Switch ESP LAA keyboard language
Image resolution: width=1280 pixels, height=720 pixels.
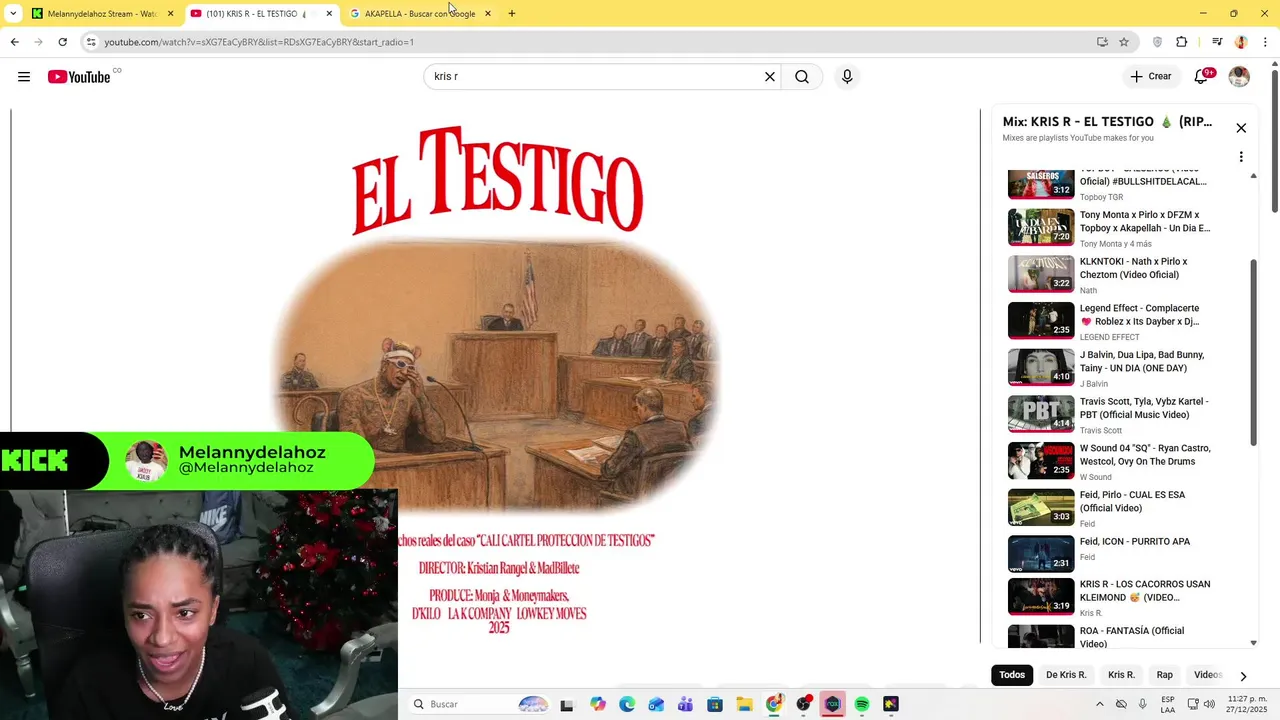[1168, 704]
